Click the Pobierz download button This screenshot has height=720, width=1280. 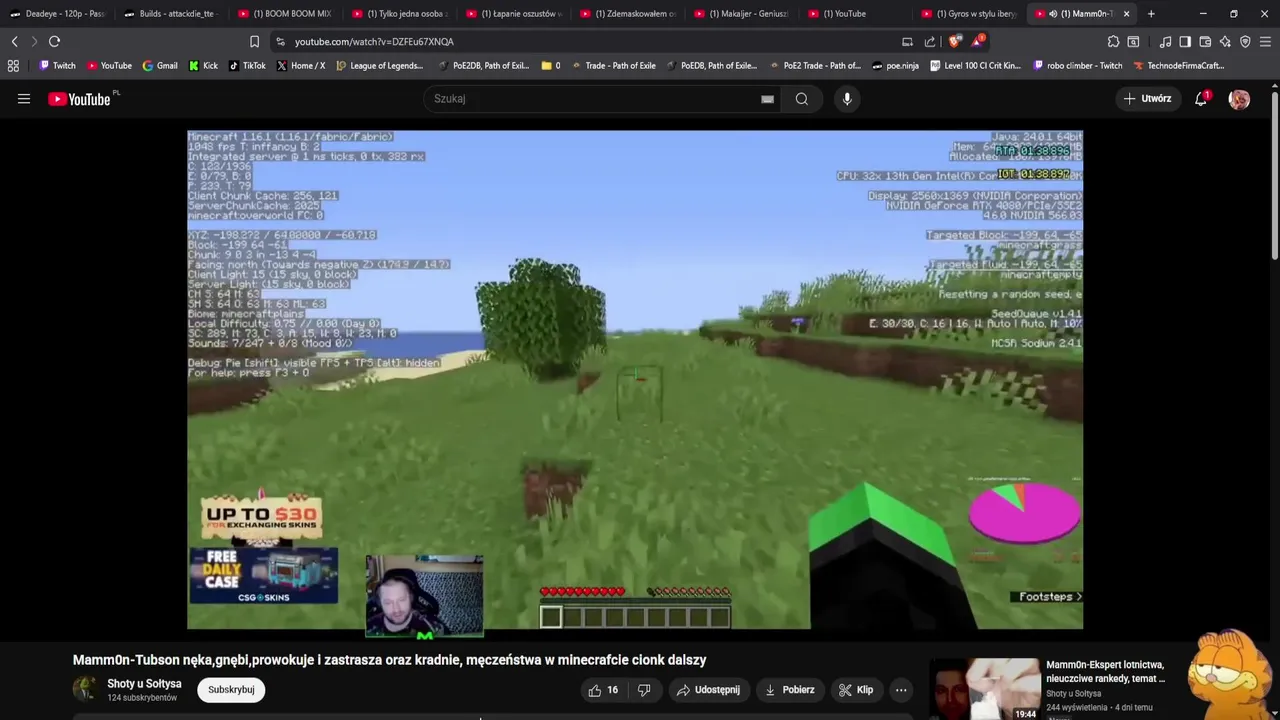click(x=789, y=690)
